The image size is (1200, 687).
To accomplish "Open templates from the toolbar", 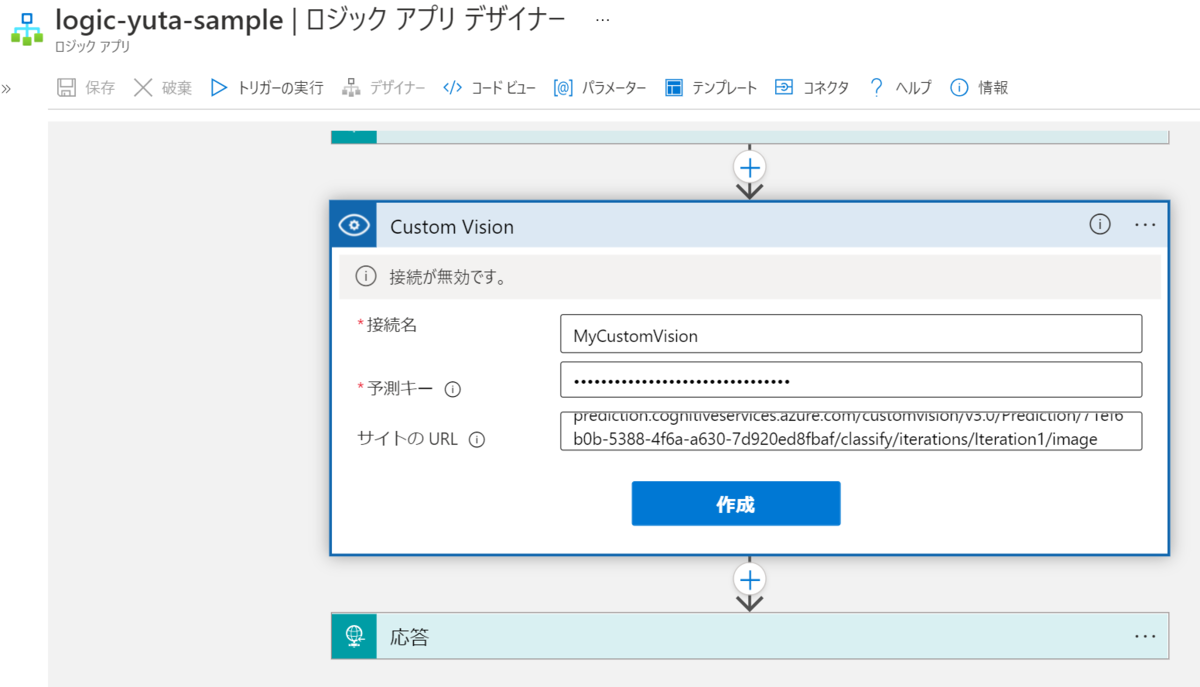I will [x=711, y=88].
